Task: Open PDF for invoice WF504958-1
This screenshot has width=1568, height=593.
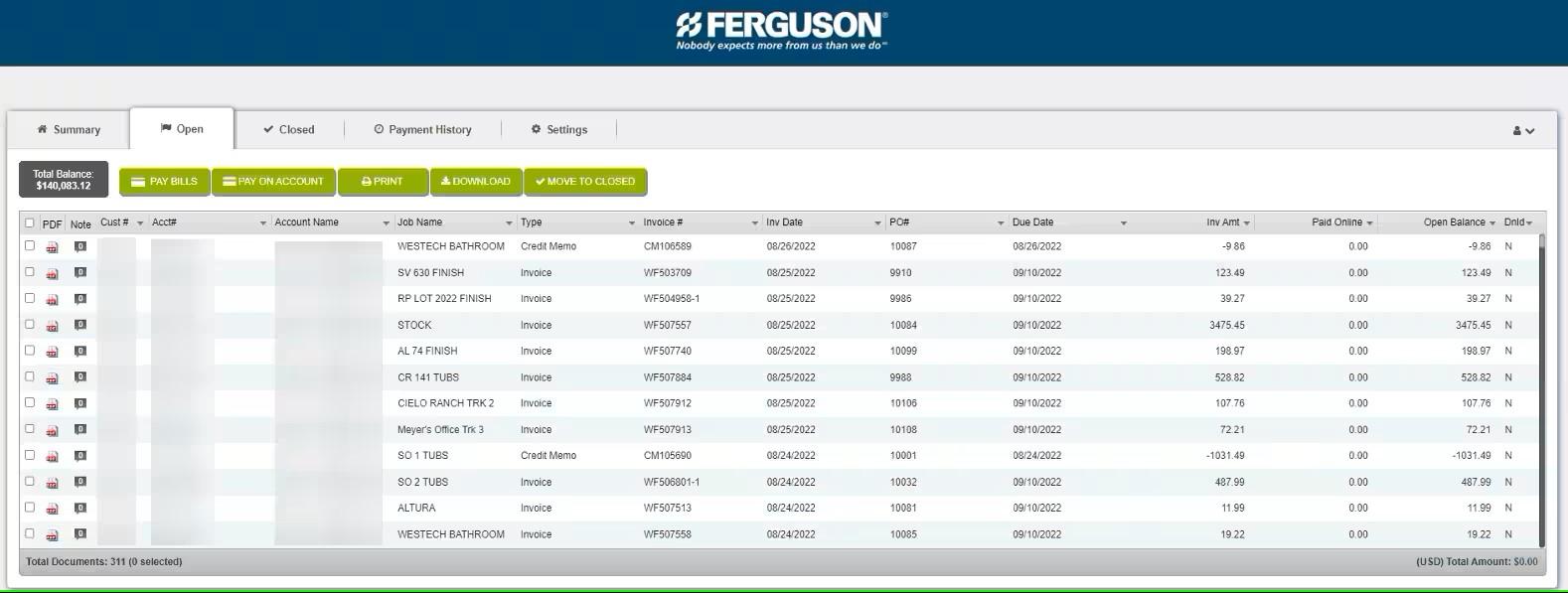Action: [x=52, y=300]
